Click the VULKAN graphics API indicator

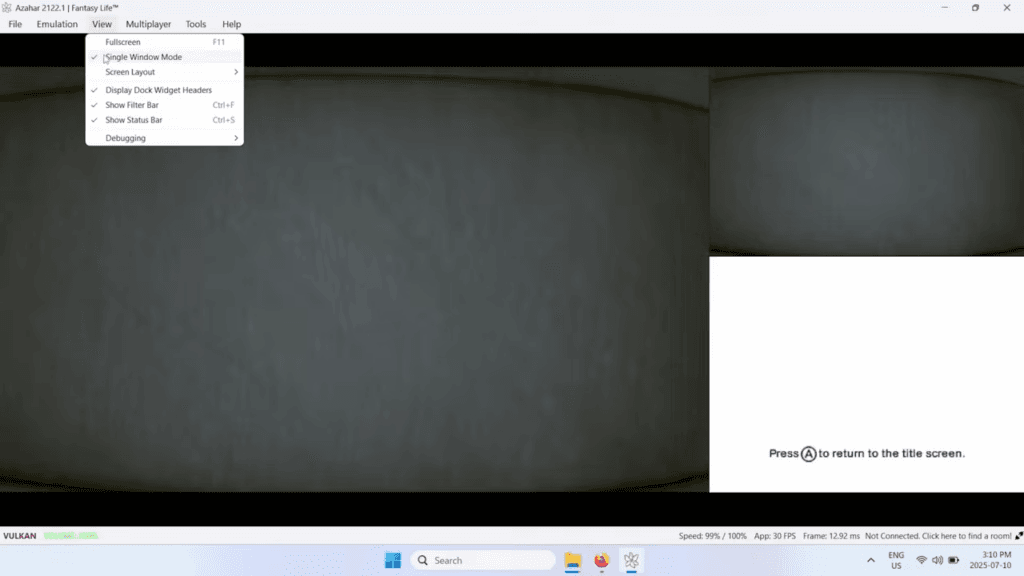(20, 536)
